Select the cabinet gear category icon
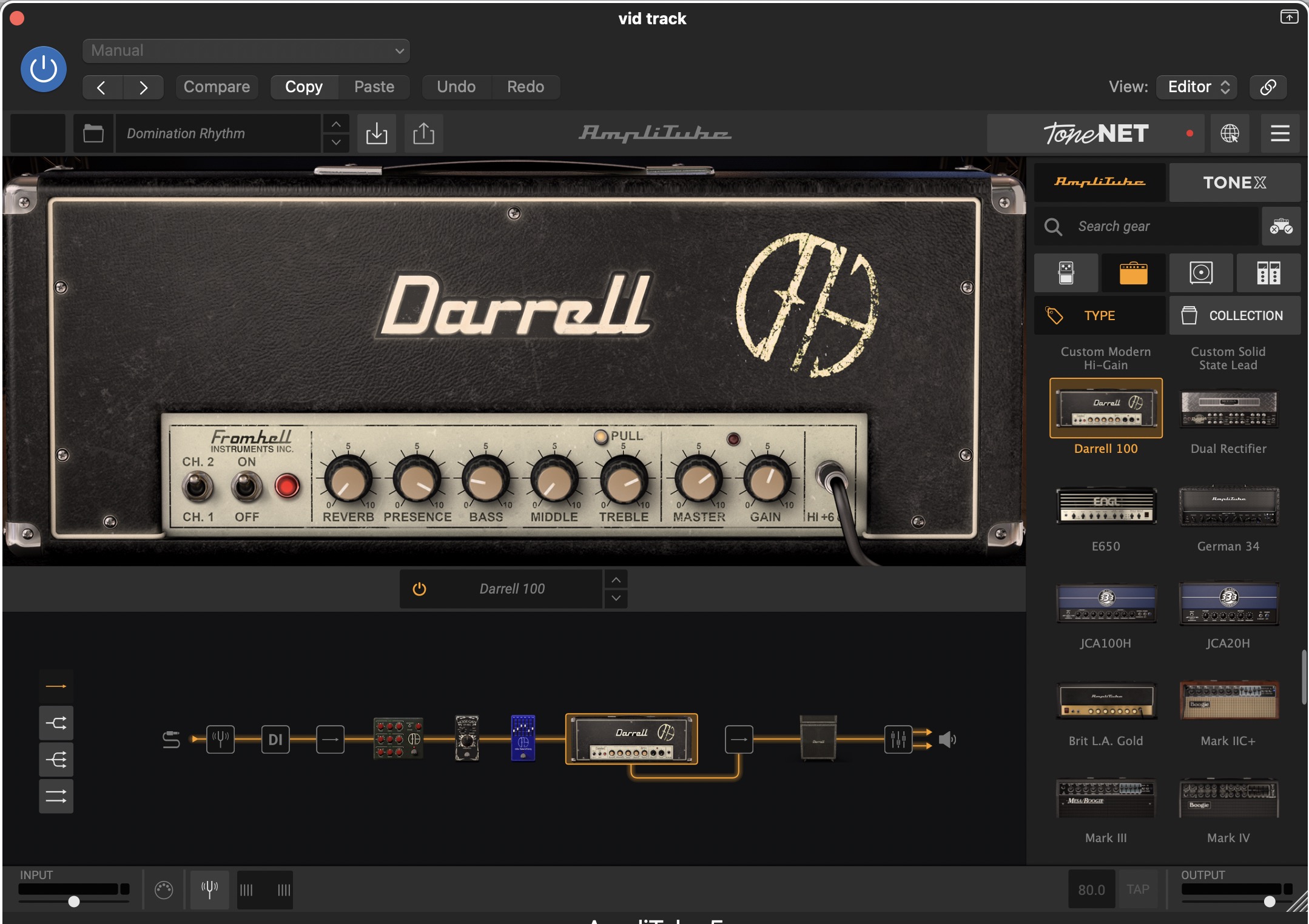This screenshot has width=1309, height=924. [1200, 273]
